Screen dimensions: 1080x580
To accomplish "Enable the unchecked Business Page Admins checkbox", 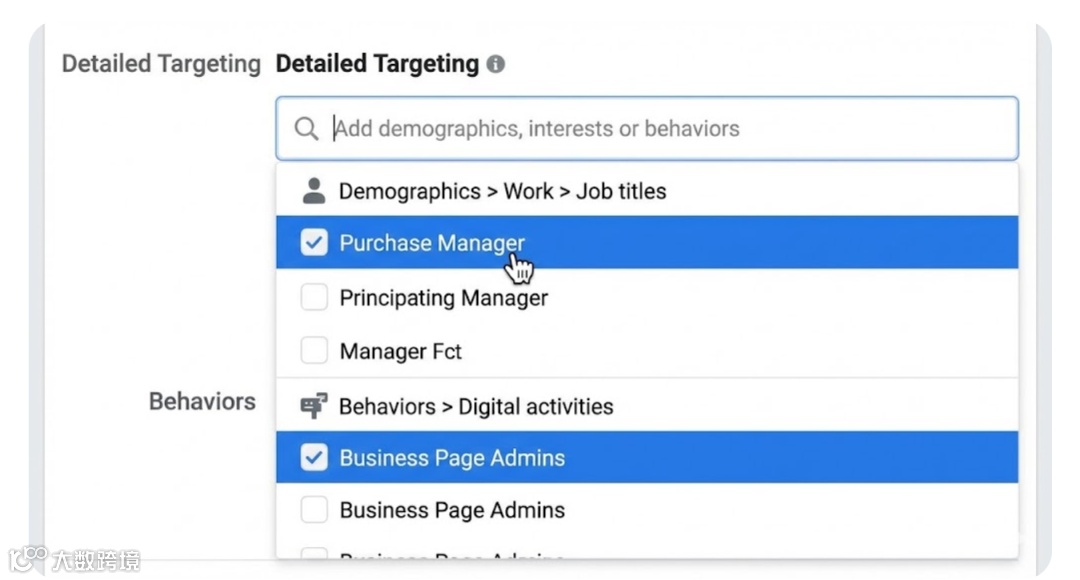I will (x=314, y=510).
